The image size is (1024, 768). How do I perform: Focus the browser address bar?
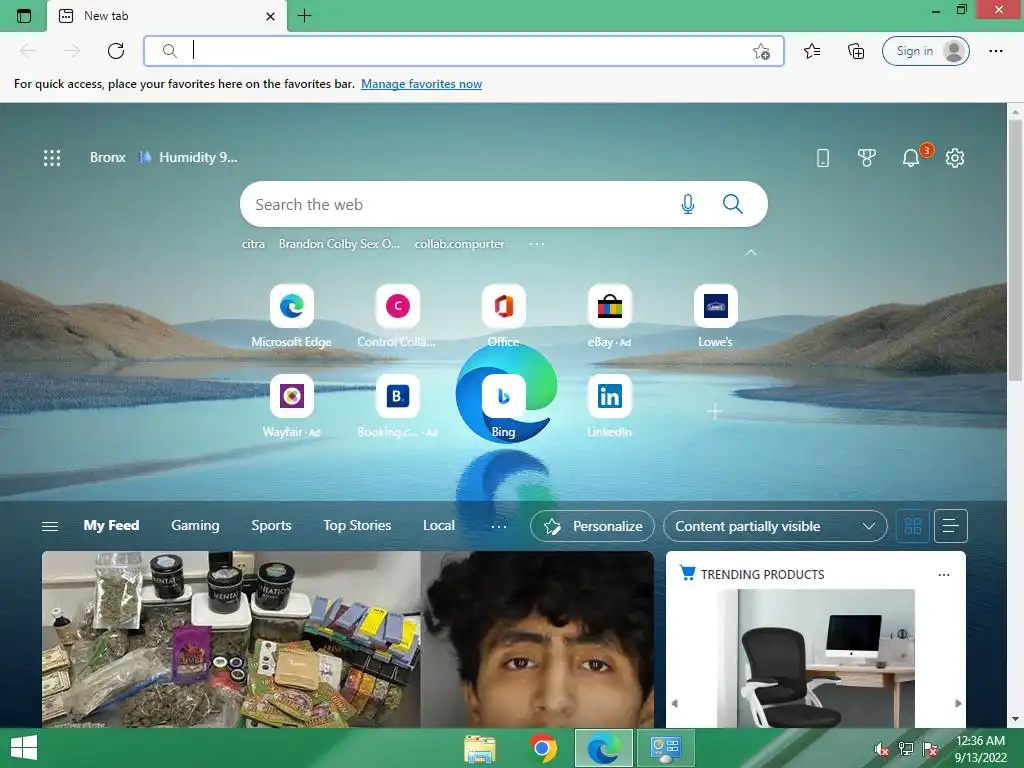464,51
